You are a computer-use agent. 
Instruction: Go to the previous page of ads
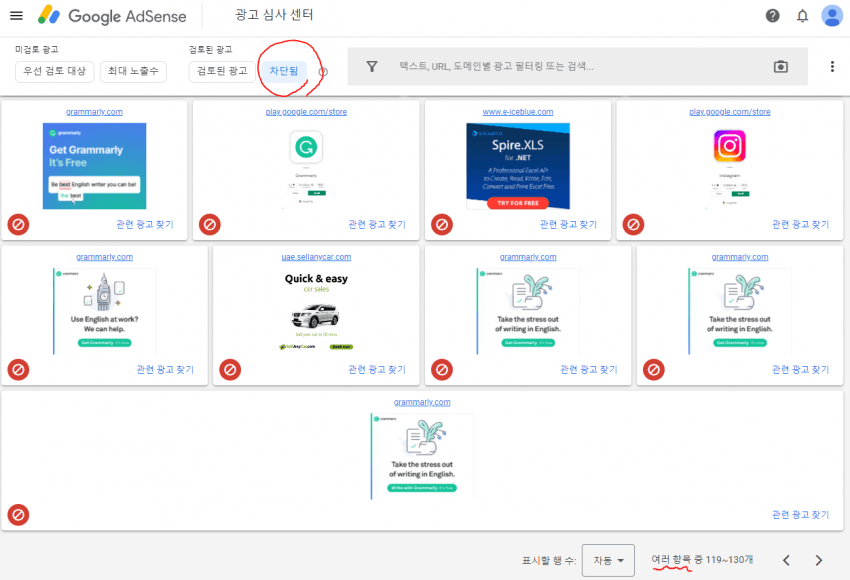[786, 560]
